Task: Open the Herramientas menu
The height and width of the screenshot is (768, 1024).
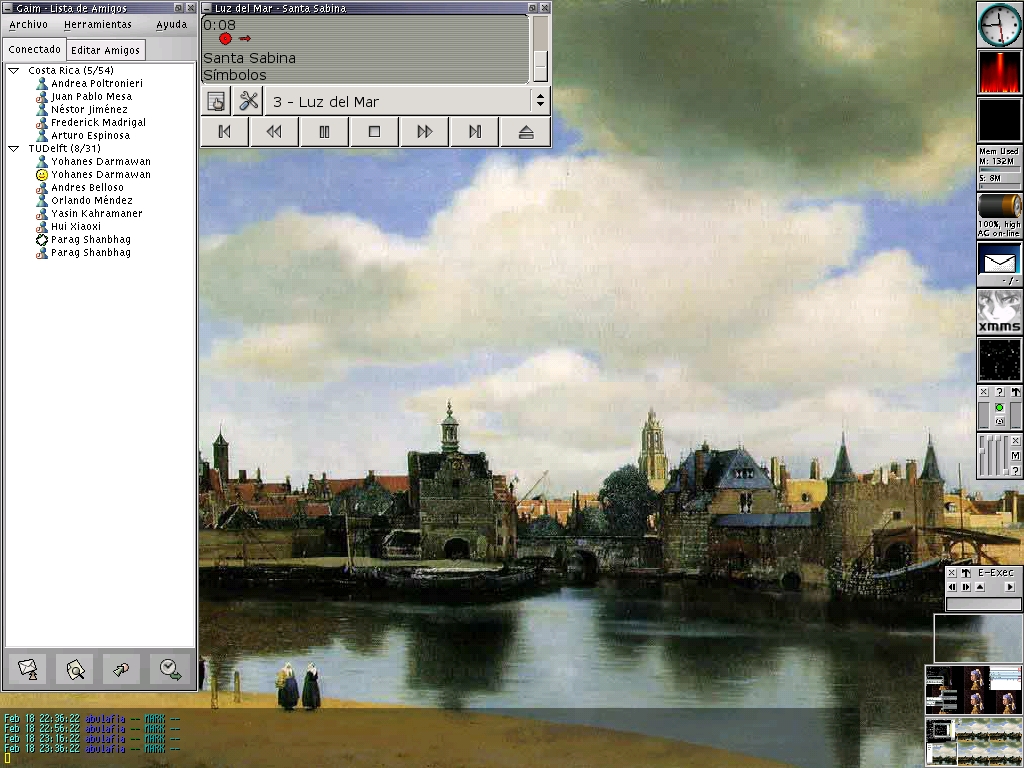Action: pos(98,24)
